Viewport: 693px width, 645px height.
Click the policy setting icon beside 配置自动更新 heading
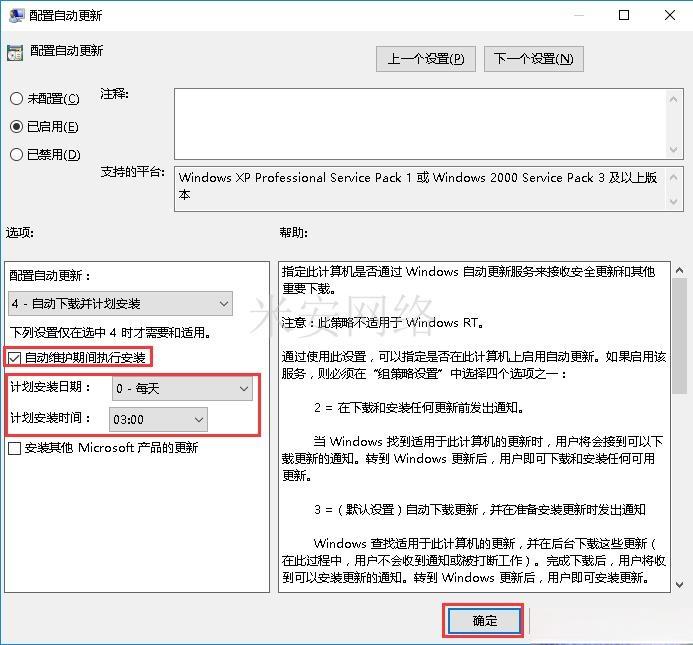[15, 53]
